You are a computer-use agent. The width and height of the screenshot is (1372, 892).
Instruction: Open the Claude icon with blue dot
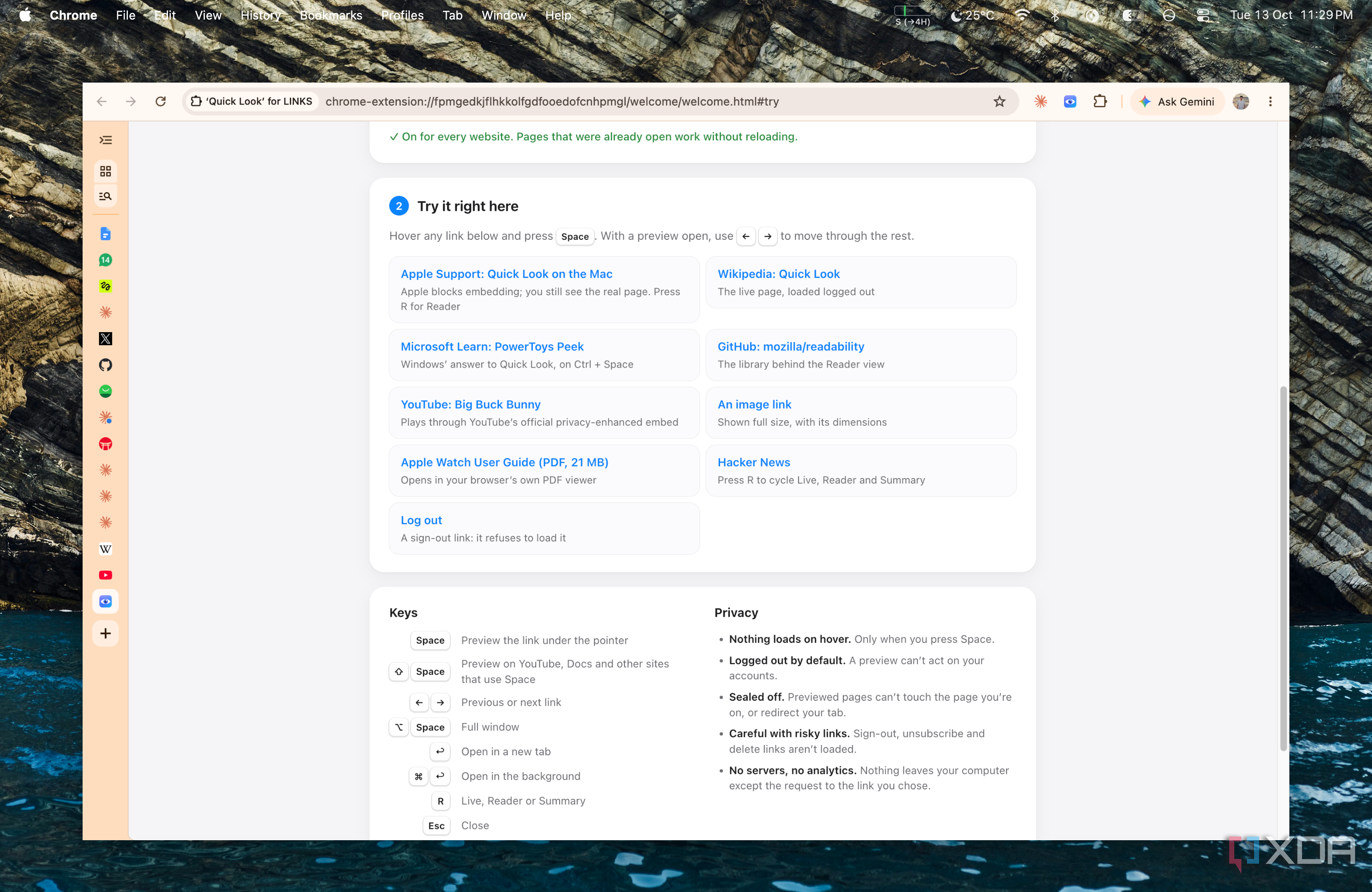[105, 417]
